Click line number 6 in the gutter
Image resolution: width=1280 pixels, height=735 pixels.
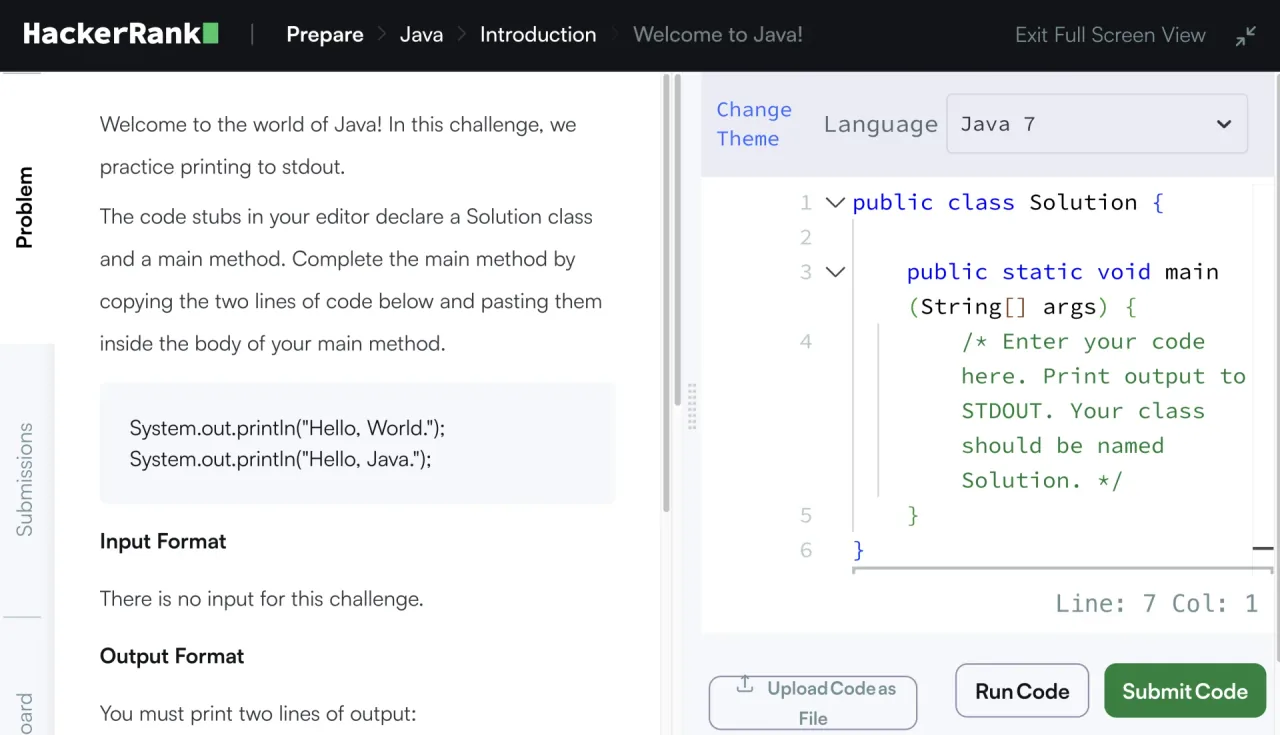[806, 551]
